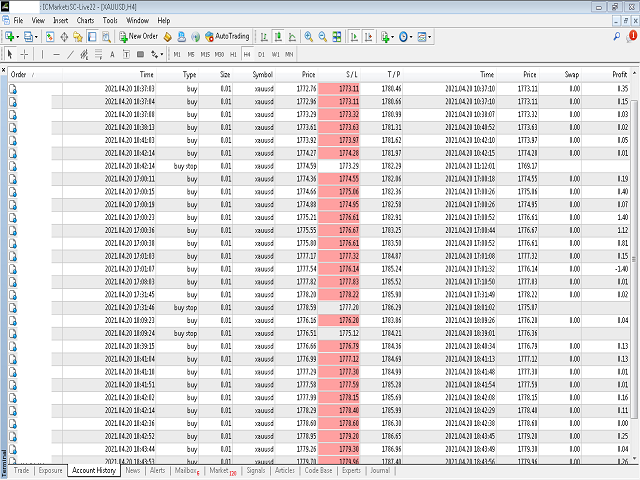Open the chart templates dropdown
Screen dimensions: 640x480
[427, 36]
